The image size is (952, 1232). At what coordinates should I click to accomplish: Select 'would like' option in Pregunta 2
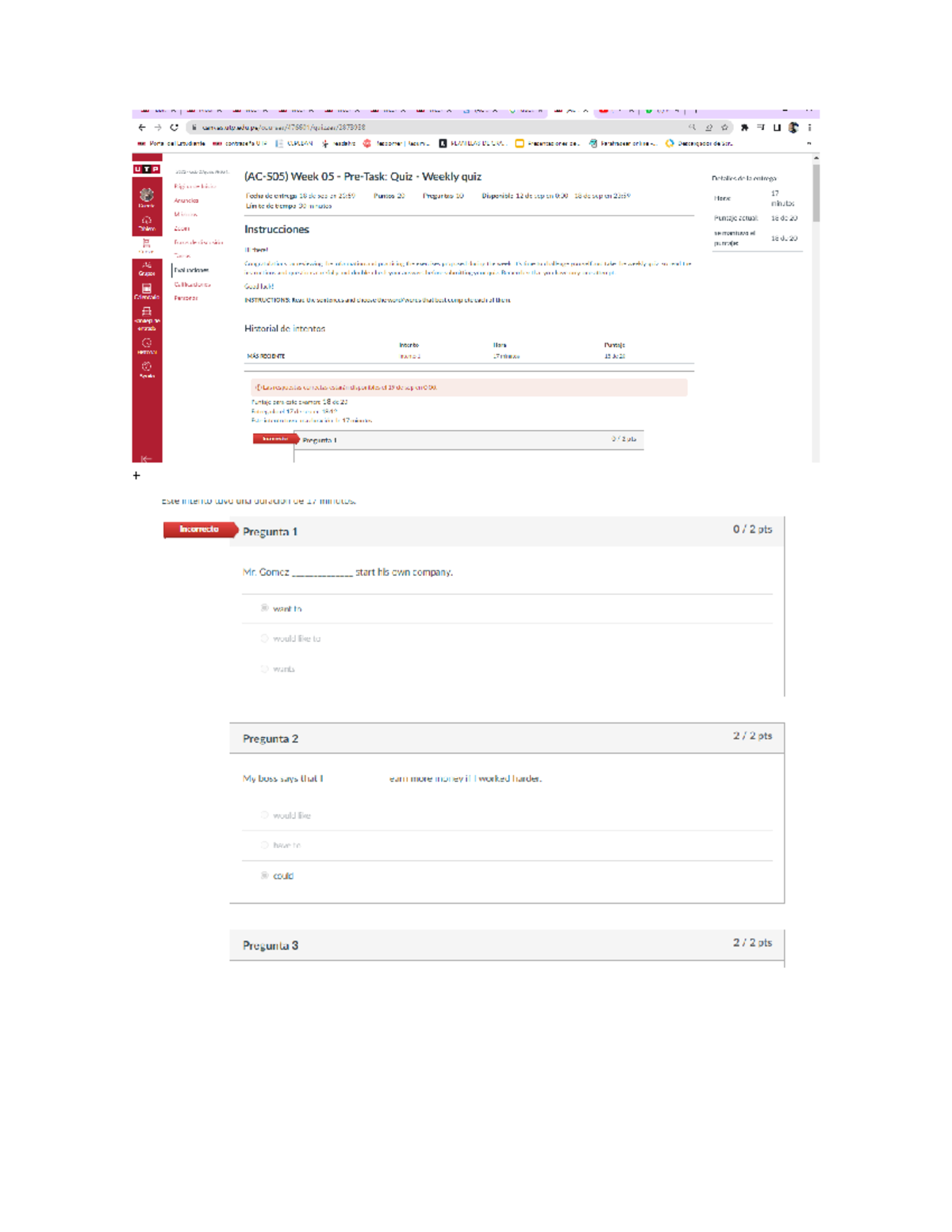pyautogui.click(x=265, y=816)
